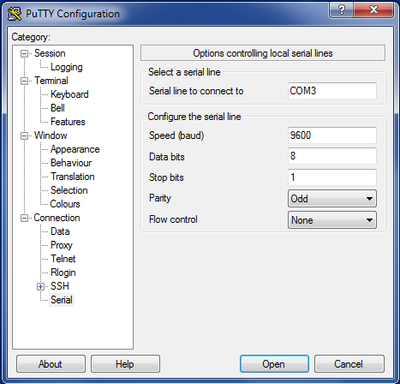Click the 'Serial line to connect to' label
The height and width of the screenshot is (384, 400).
tap(196, 91)
